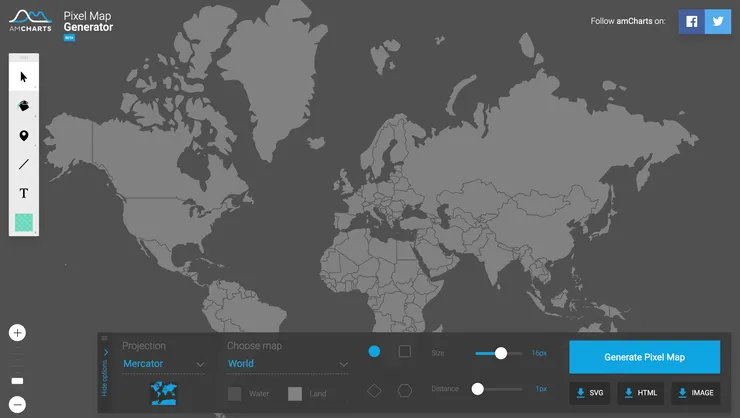Choose the circle pixel shape
The height and width of the screenshot is (418, 740).
374,351
